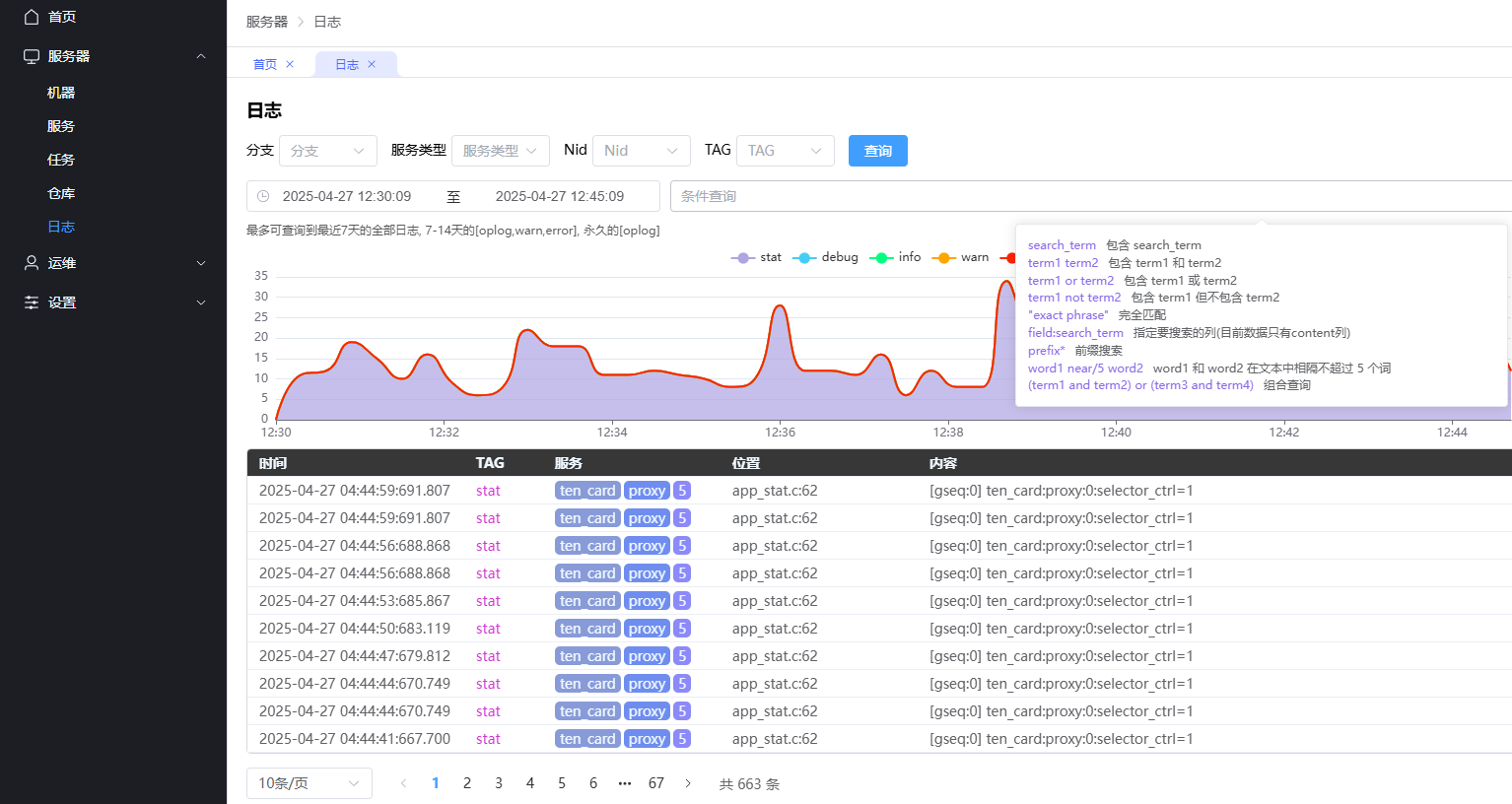Toggle the info series in chart legend
The width and height of the screenshot is (1512, 804).
click(895, 257)
